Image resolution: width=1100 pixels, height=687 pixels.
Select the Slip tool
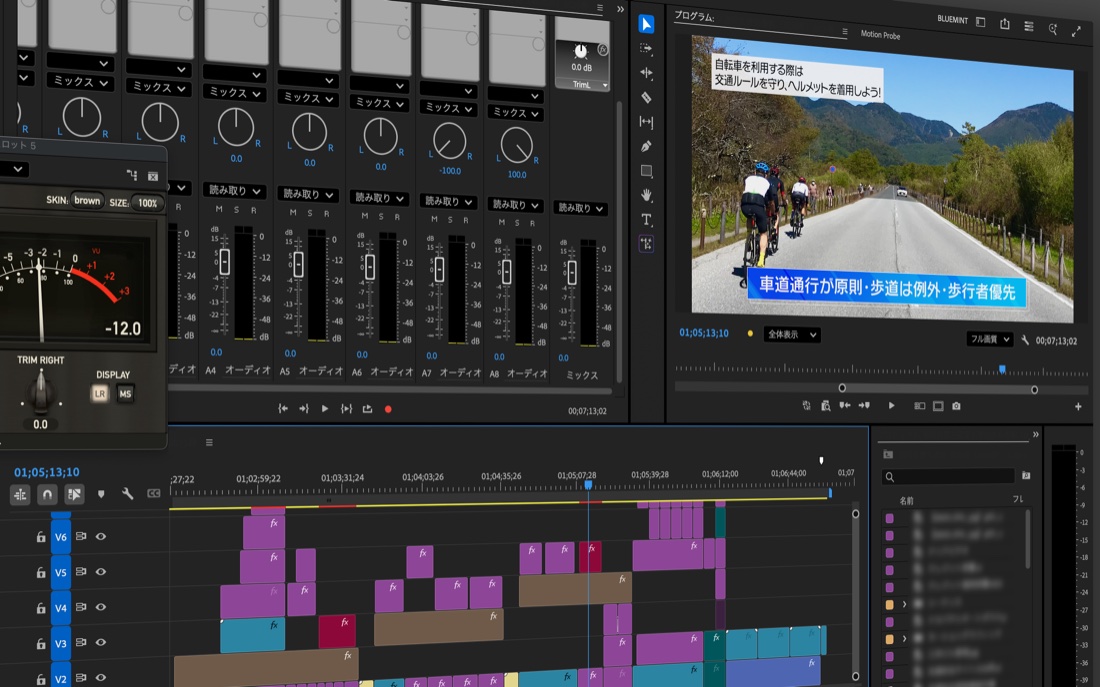click(646, 122)
